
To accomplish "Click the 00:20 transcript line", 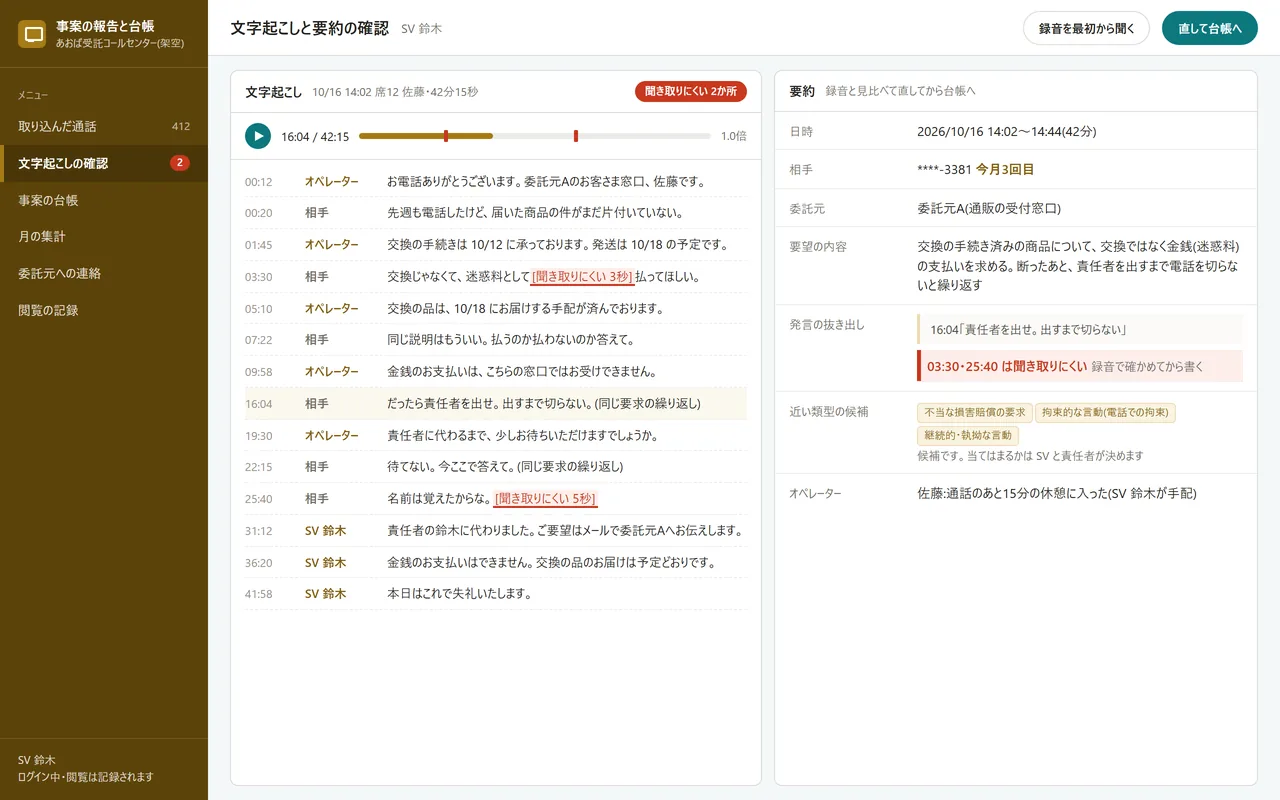I will 496,213.
